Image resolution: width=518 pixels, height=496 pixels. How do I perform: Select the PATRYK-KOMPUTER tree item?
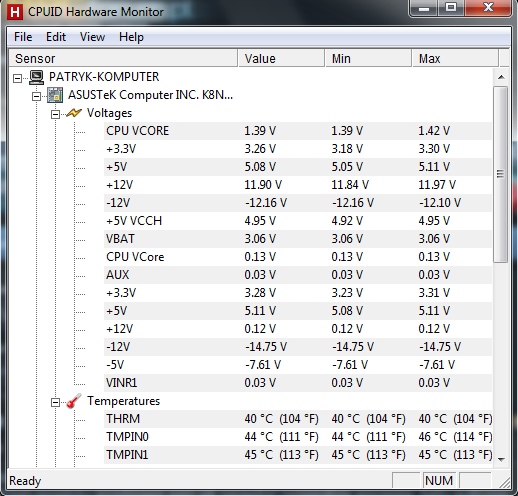tap(104, 77)
